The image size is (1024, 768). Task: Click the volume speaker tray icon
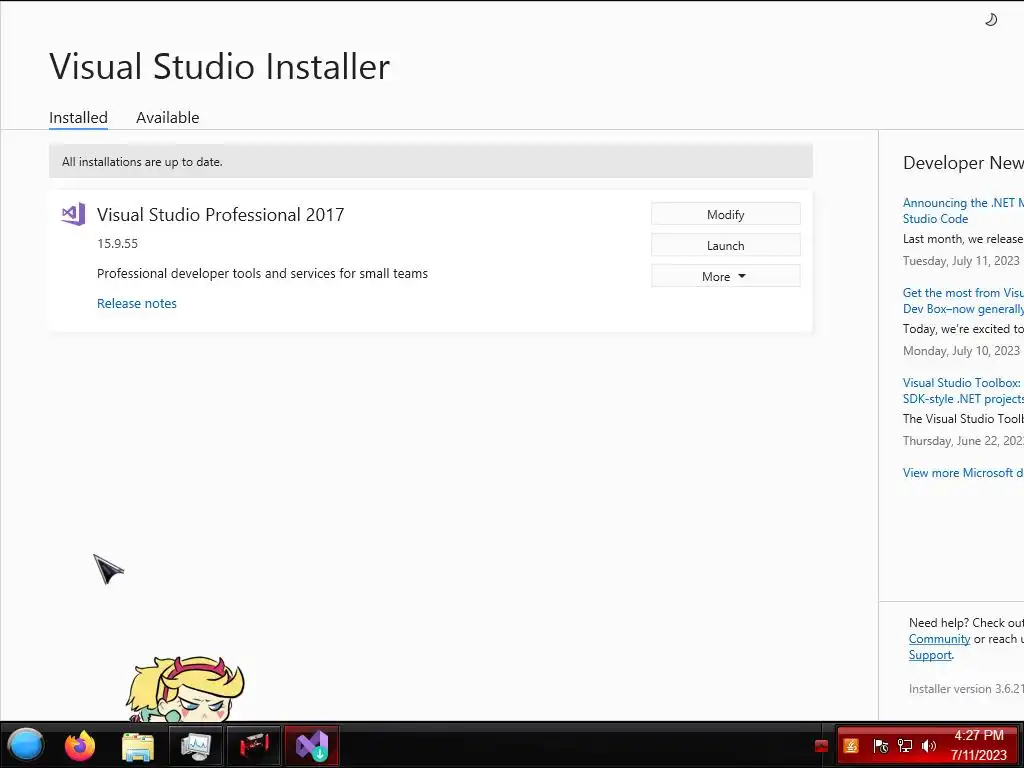click(929, 746)
